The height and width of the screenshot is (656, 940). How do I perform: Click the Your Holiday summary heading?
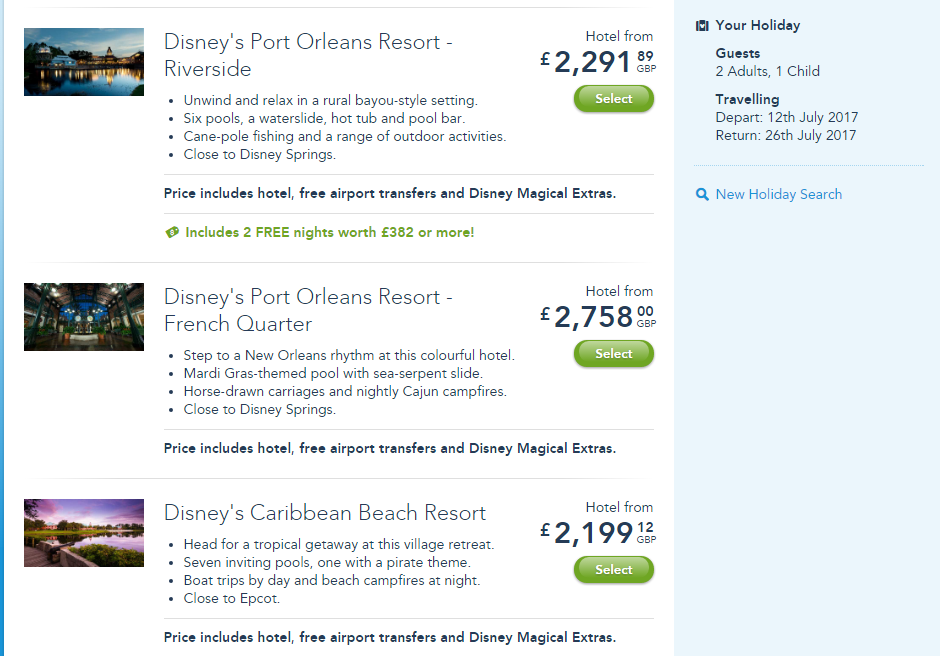click(x=757, y=26)
